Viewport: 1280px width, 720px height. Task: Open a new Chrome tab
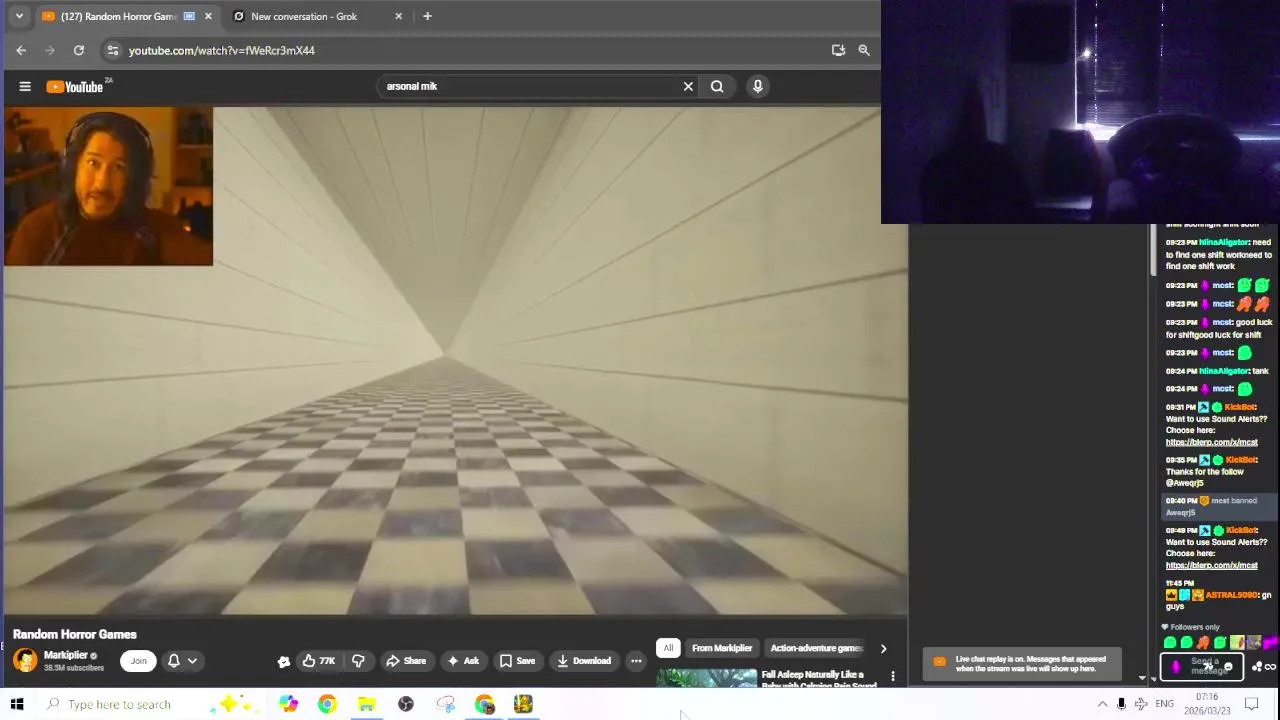click(x=427, y=16)
